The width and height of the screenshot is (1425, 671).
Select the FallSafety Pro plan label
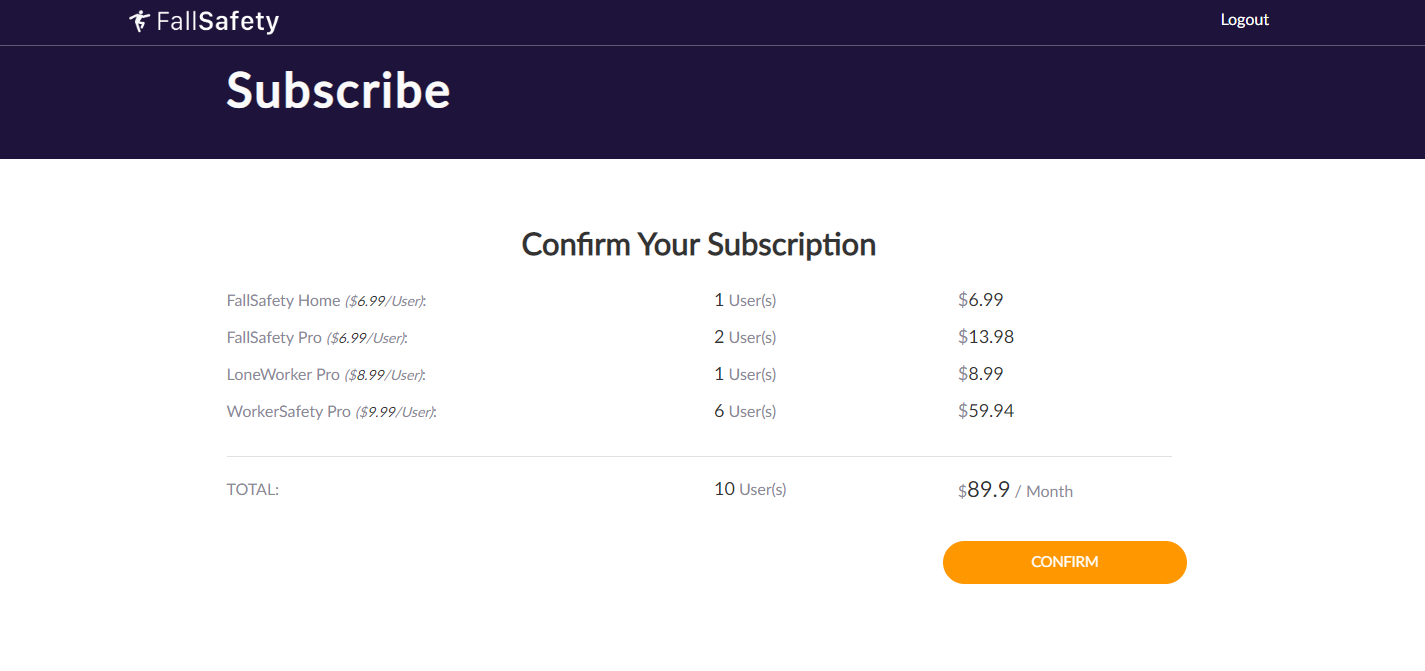[x=275, y=337]
